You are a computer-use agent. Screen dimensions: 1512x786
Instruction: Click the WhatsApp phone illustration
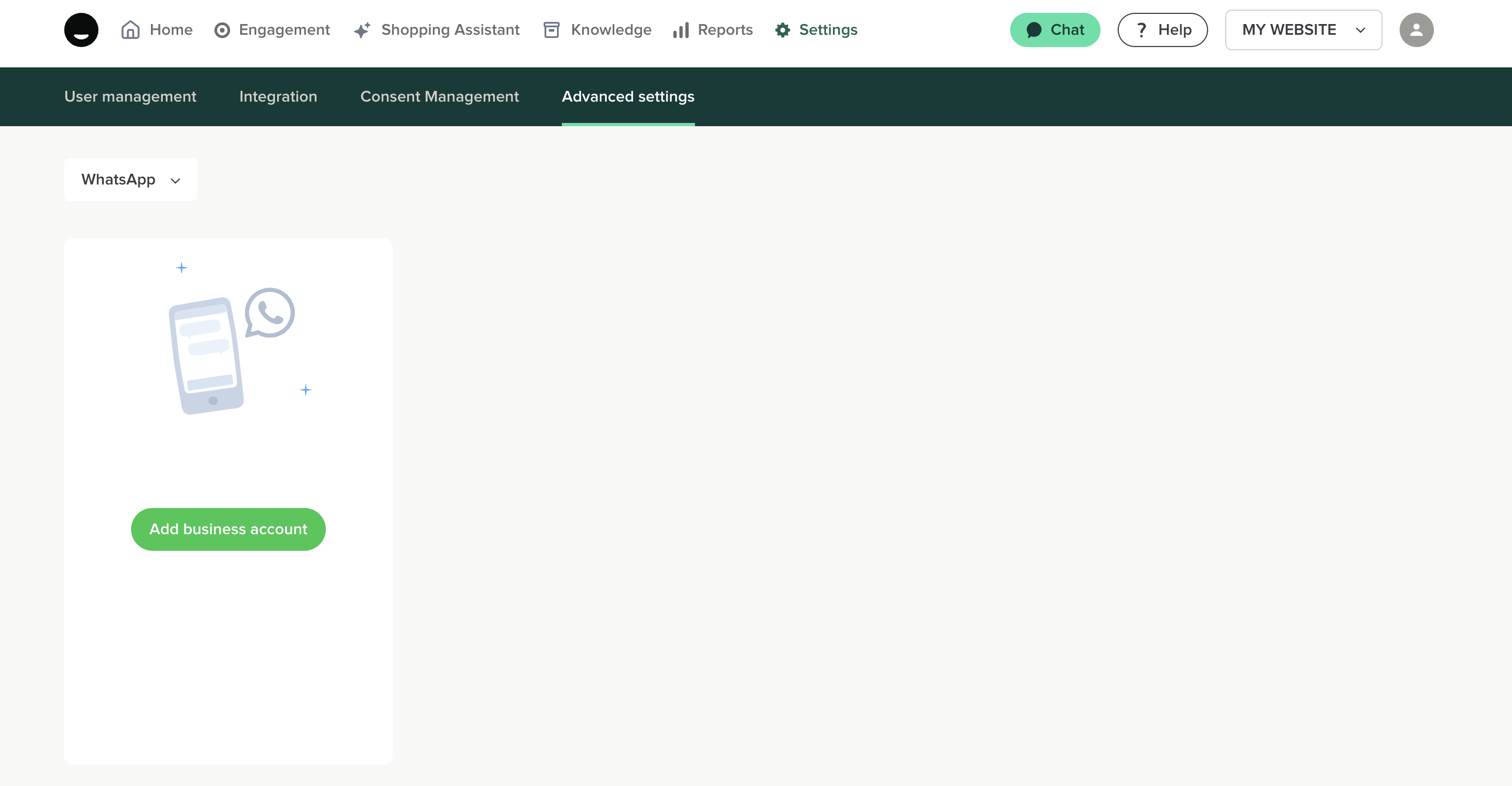pyautogui.click(x=231, y=351)
